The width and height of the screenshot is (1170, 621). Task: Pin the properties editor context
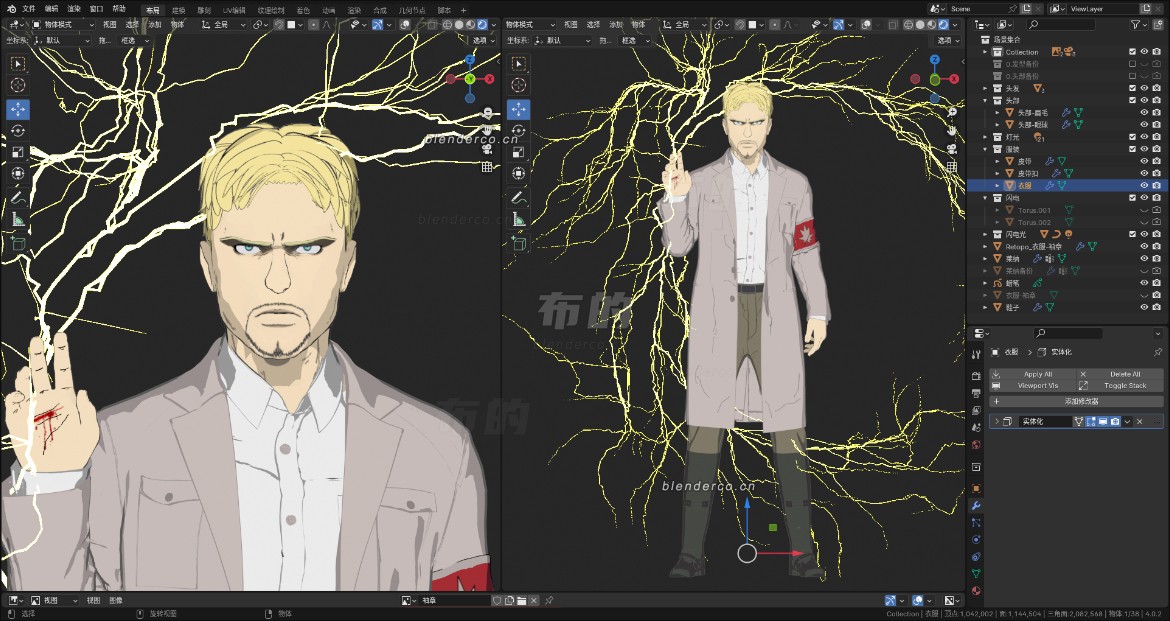pos(1158,352)
